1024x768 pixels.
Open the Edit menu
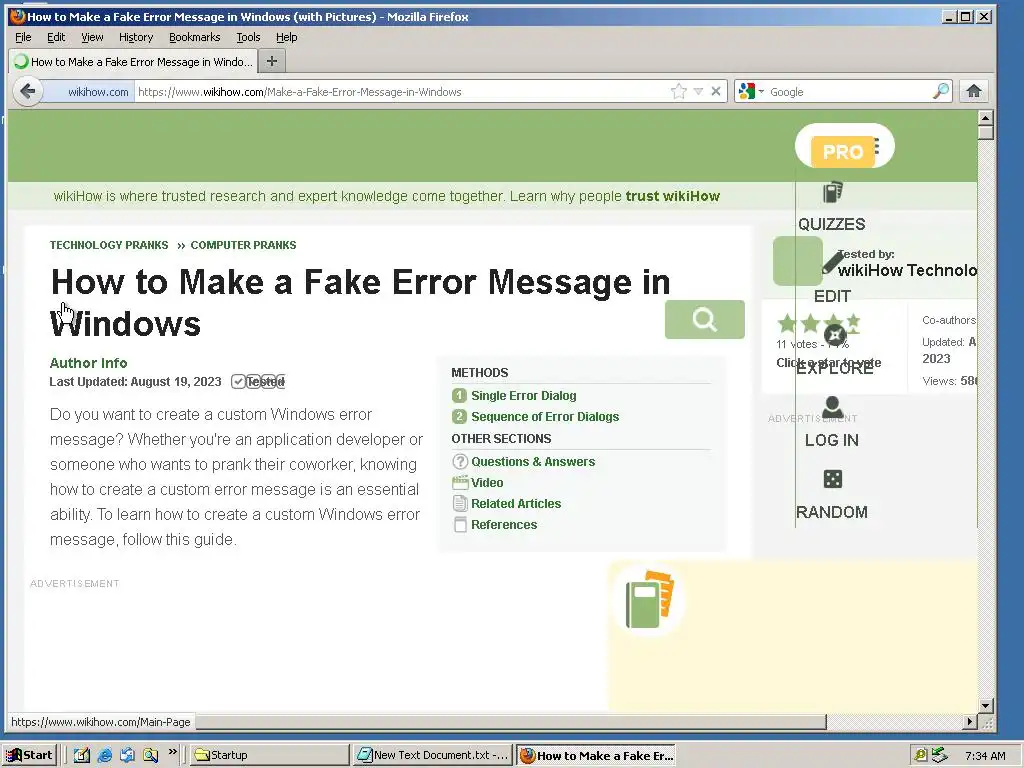[x=56, y=37]
